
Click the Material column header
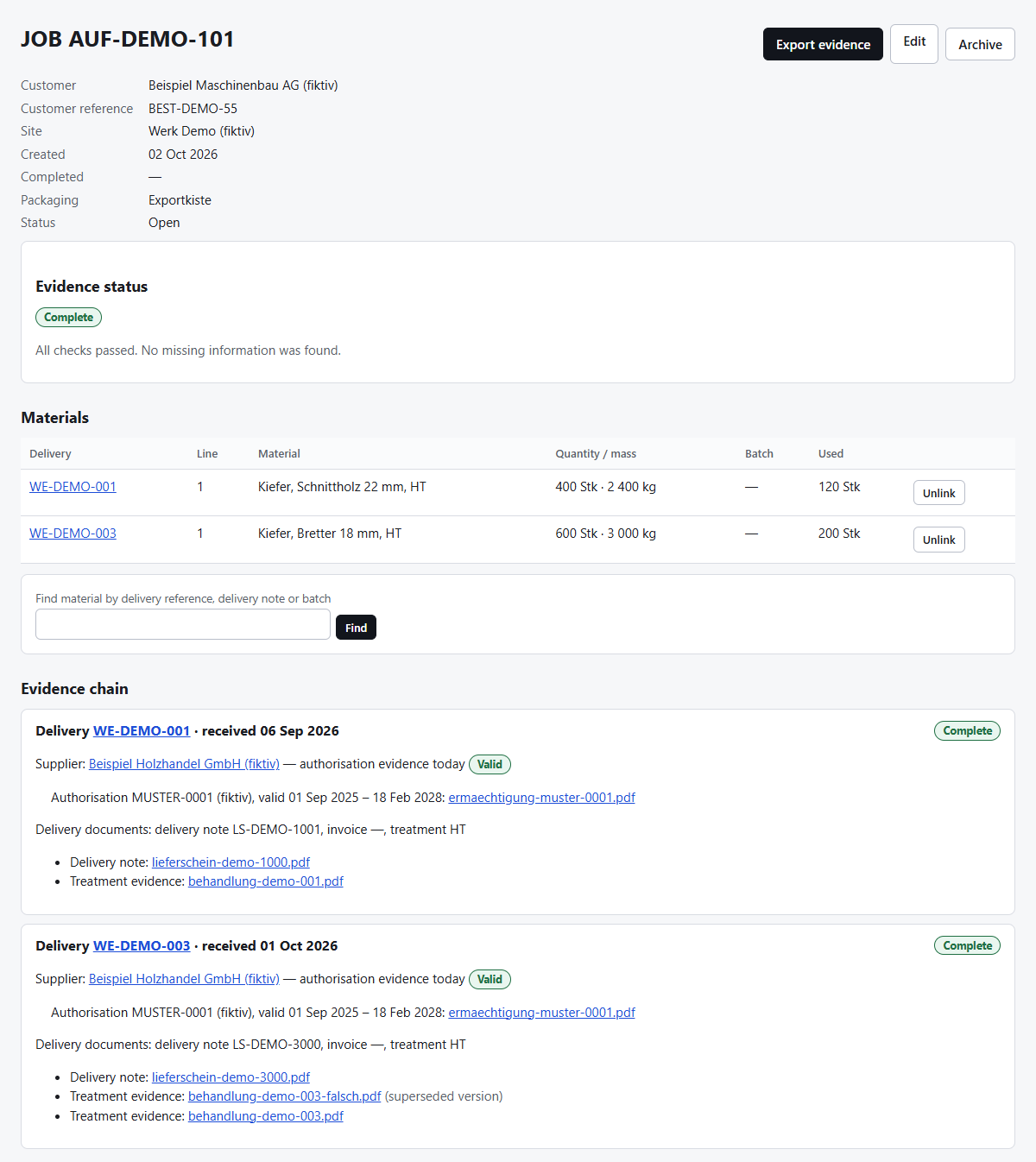pos(279,454)
